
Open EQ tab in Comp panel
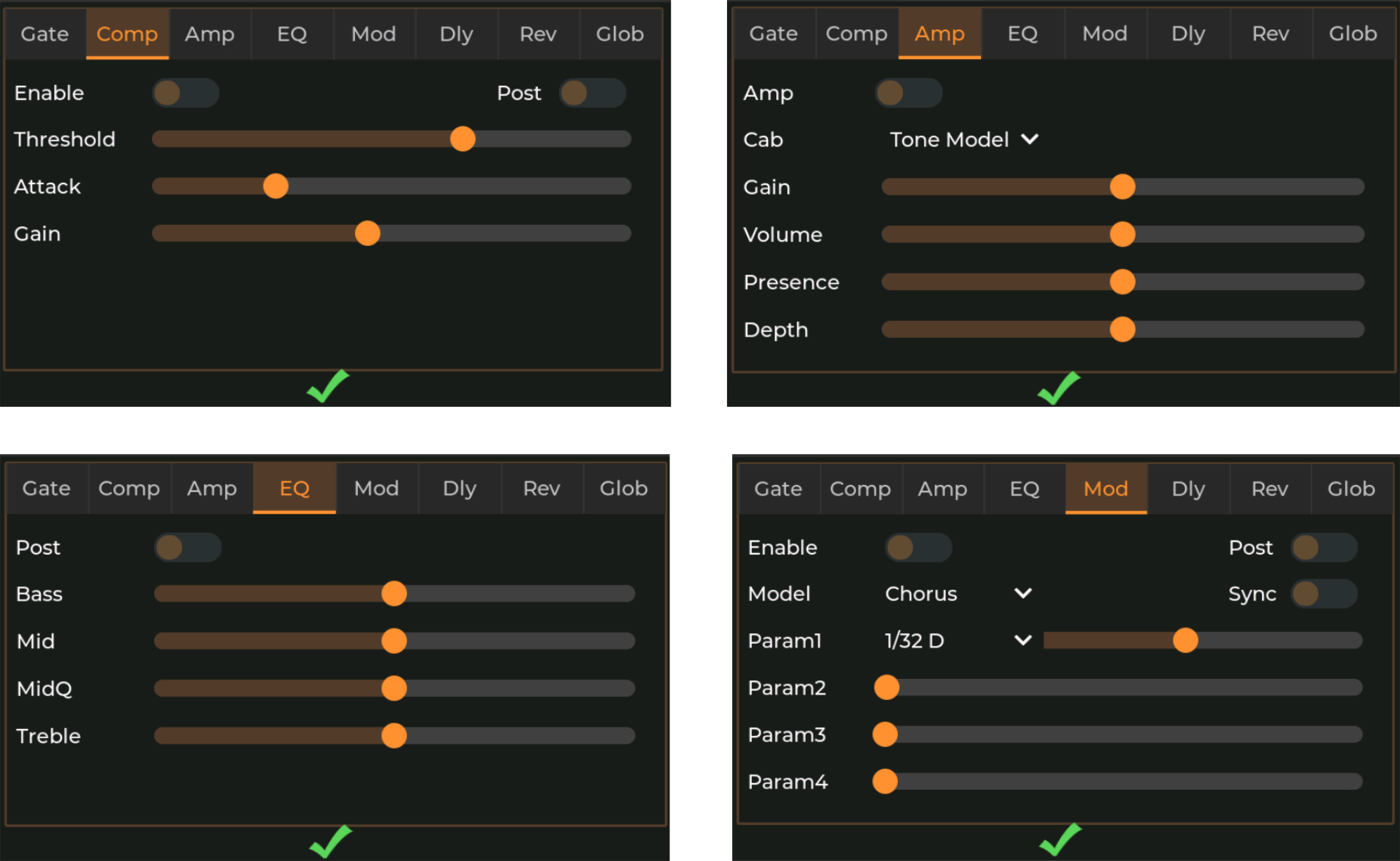[292, 34]
